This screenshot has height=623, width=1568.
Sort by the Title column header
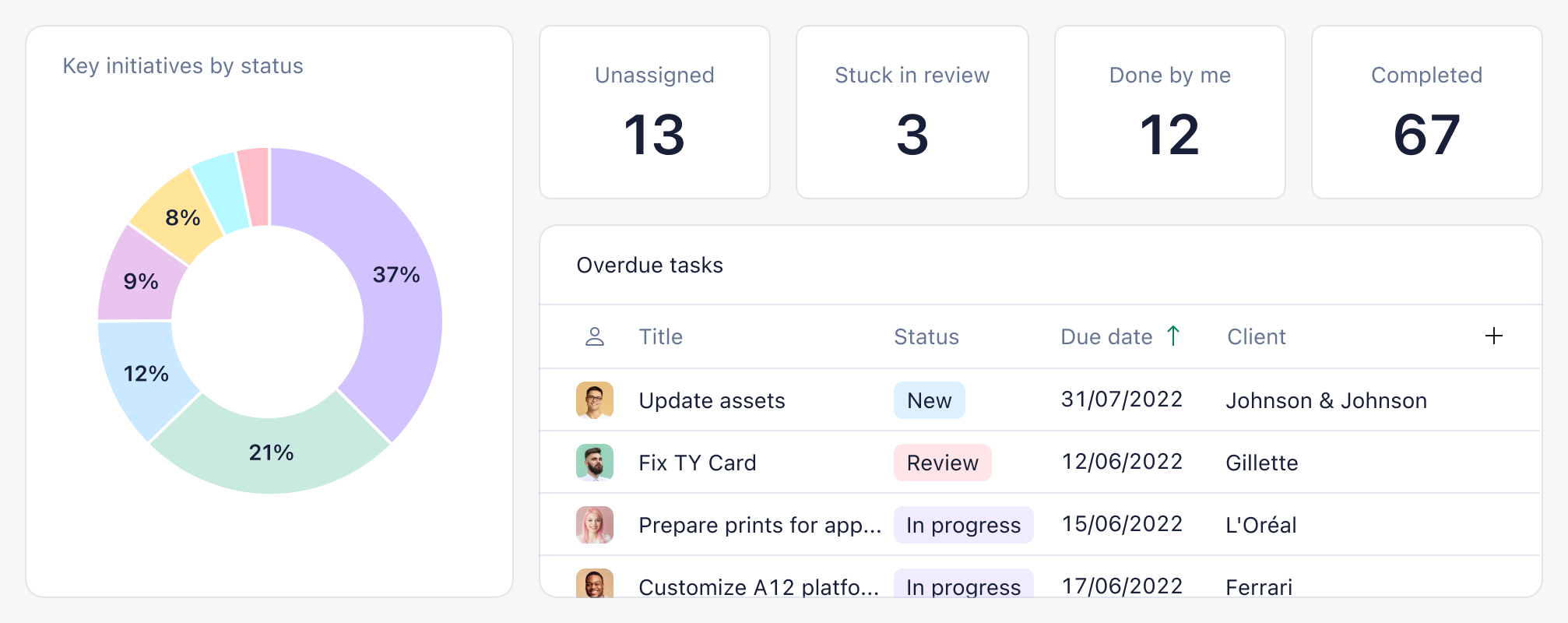pyautogui.click(x=661, y=336)
